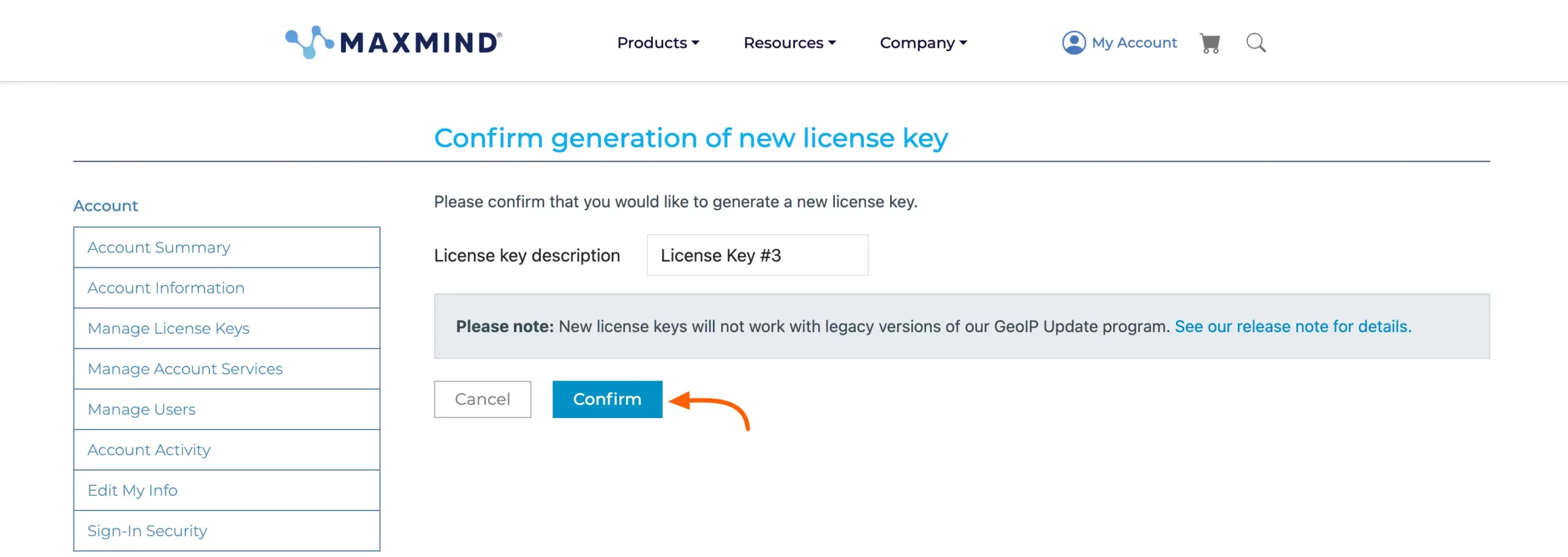Image resolution: width=1568 pixels, height=557 pixels.
Task: Cancel license key generation
Action: coord(482,399)
